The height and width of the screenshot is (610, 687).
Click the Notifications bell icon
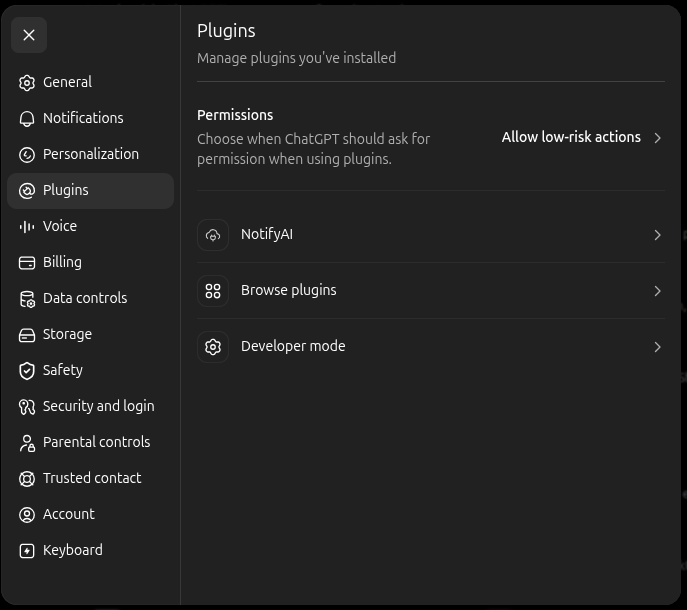[27, 118]
